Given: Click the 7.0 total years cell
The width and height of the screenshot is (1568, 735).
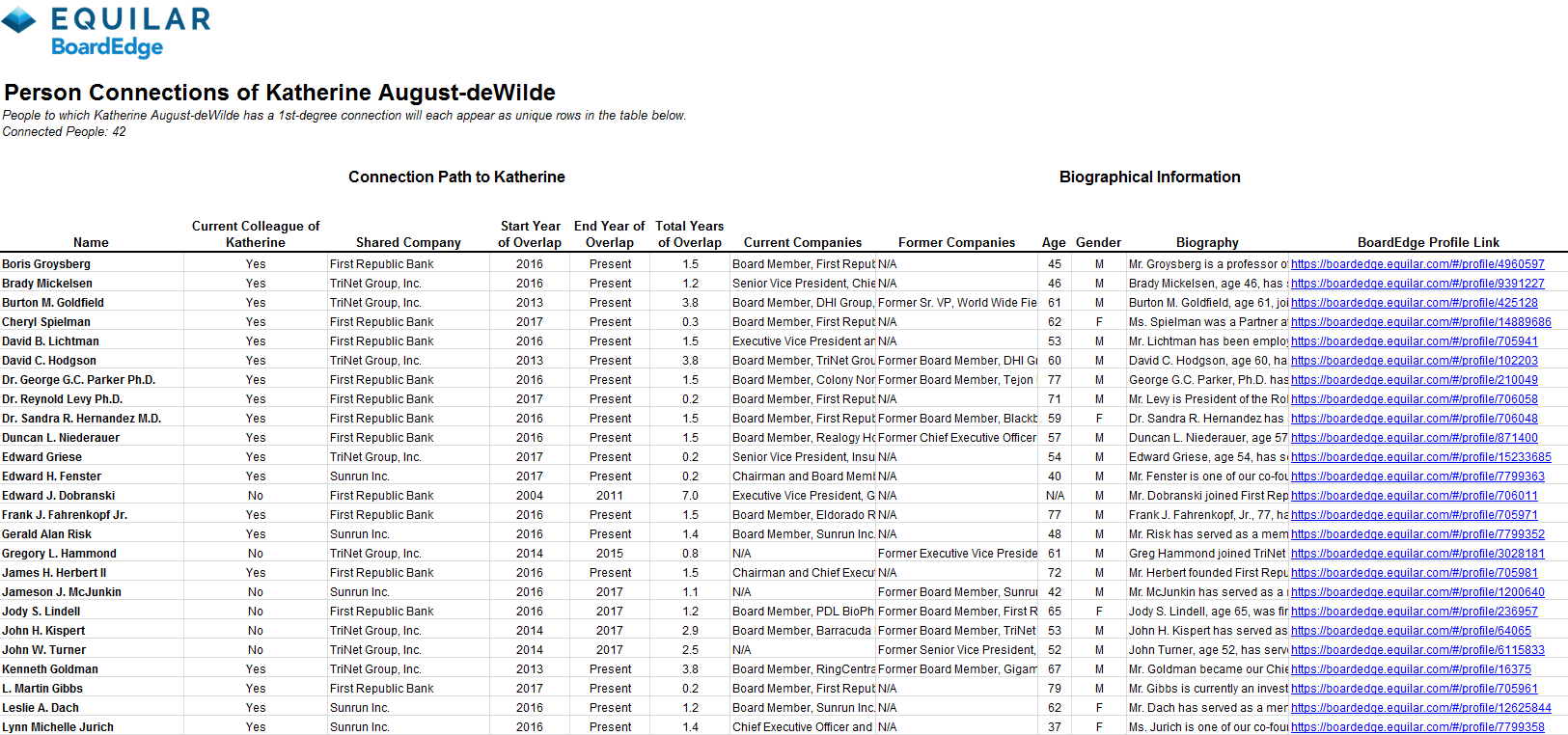Looking at the screenshot, I should 690,496.
